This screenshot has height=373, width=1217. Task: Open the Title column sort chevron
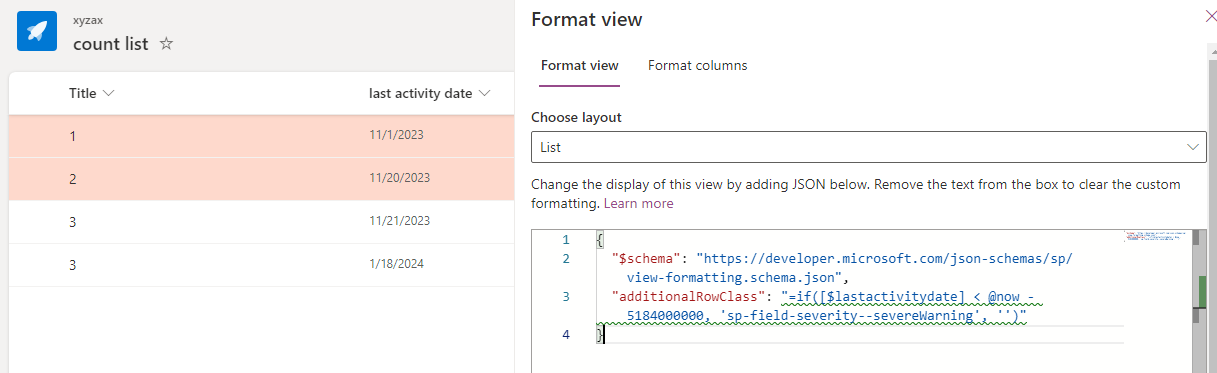click(108, 93)
